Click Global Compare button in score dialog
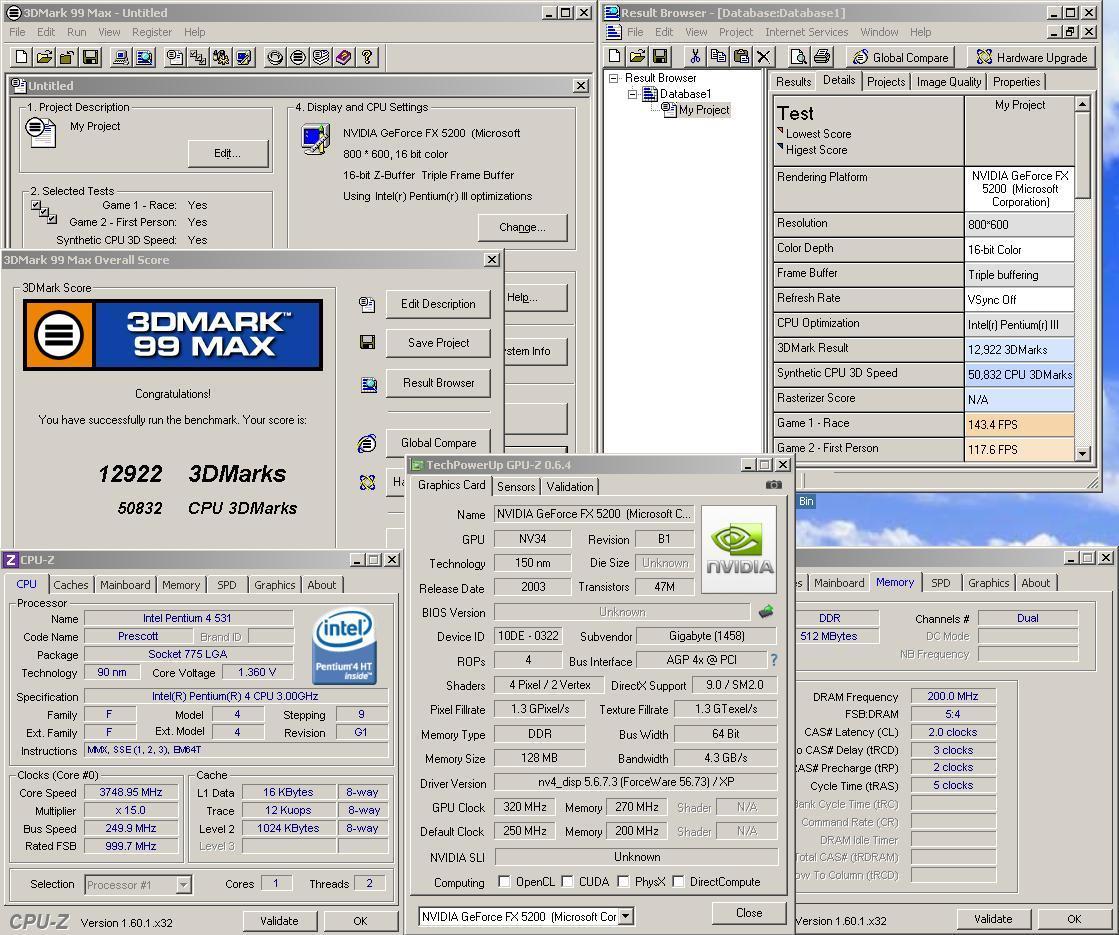Image resolution: width=1119 pixels, height=935 pixels. click(x=438, y=443)
